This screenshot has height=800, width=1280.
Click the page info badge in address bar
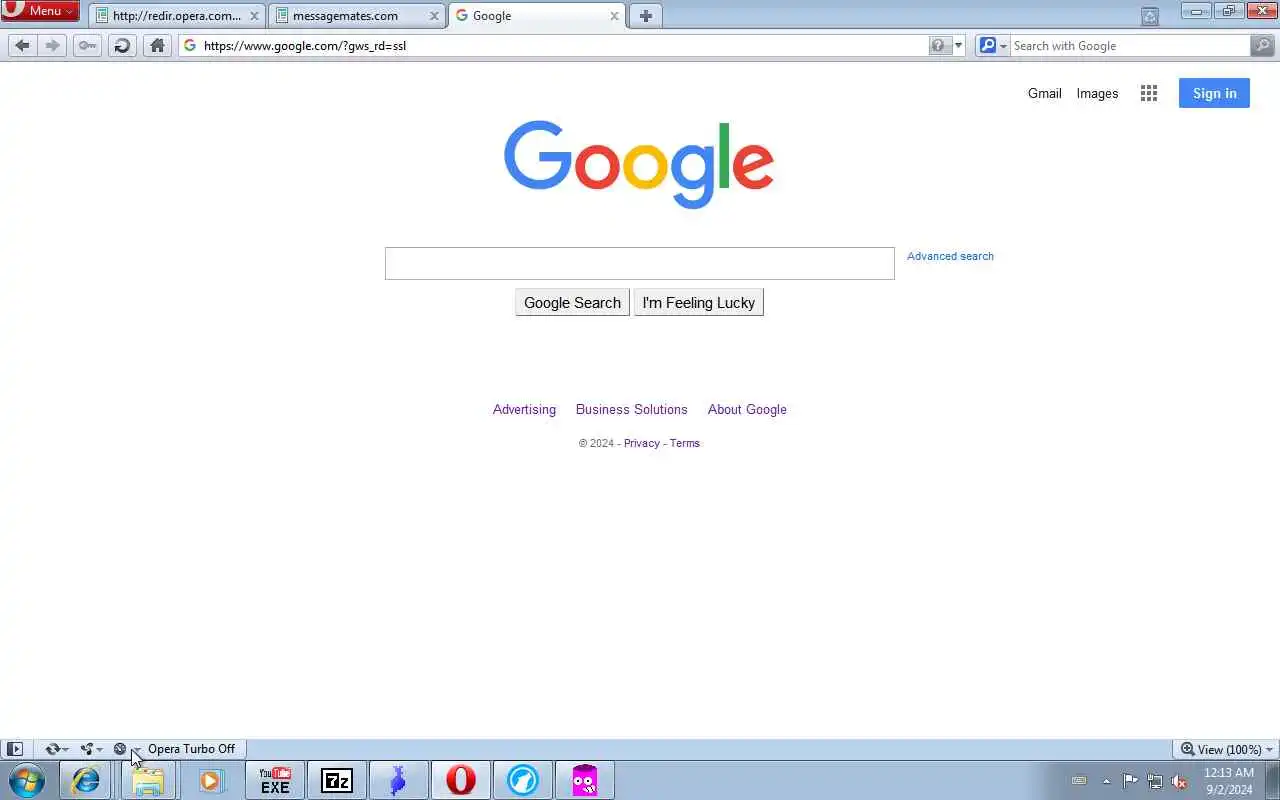(x=938, y=45)
